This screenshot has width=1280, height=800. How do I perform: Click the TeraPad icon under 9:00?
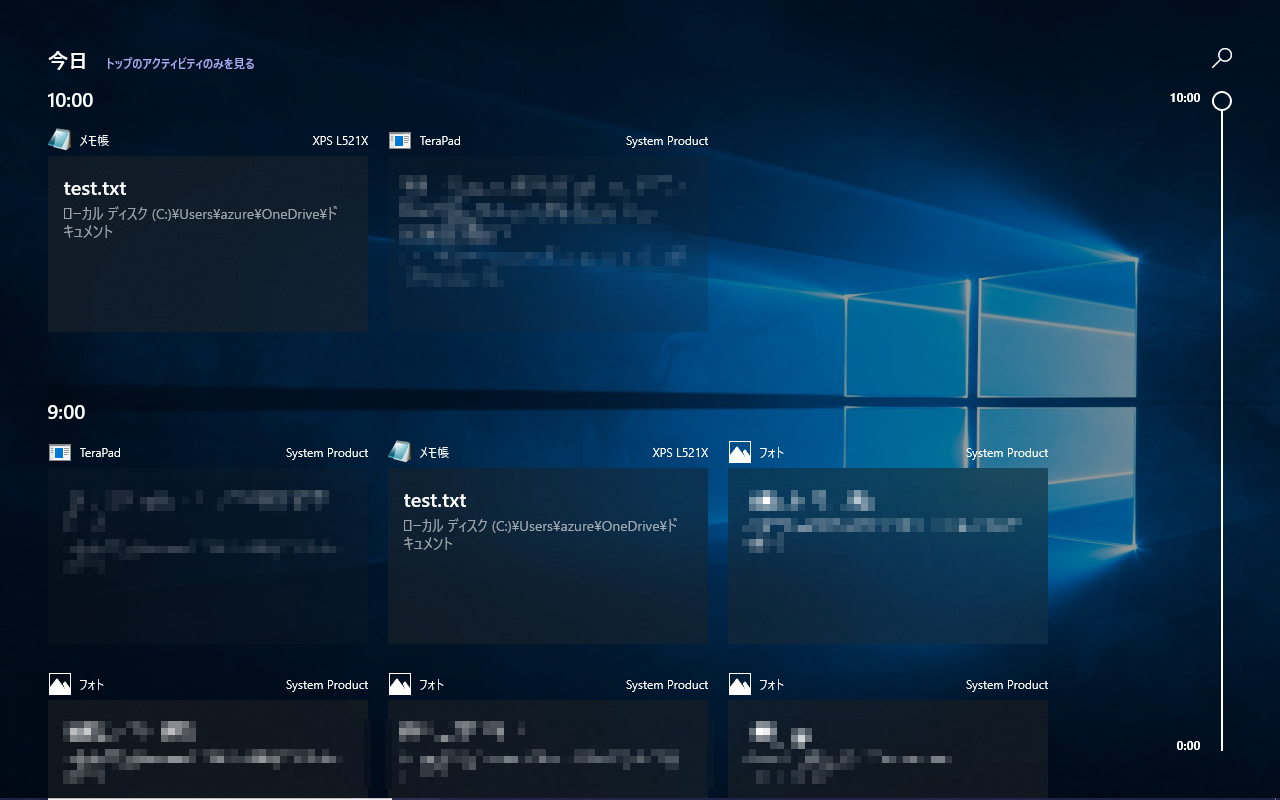[x=60, y=453]
